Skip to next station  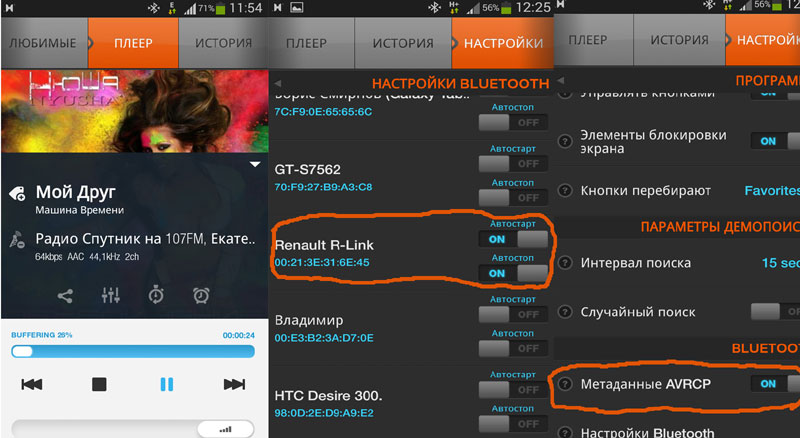pos(234,384)
